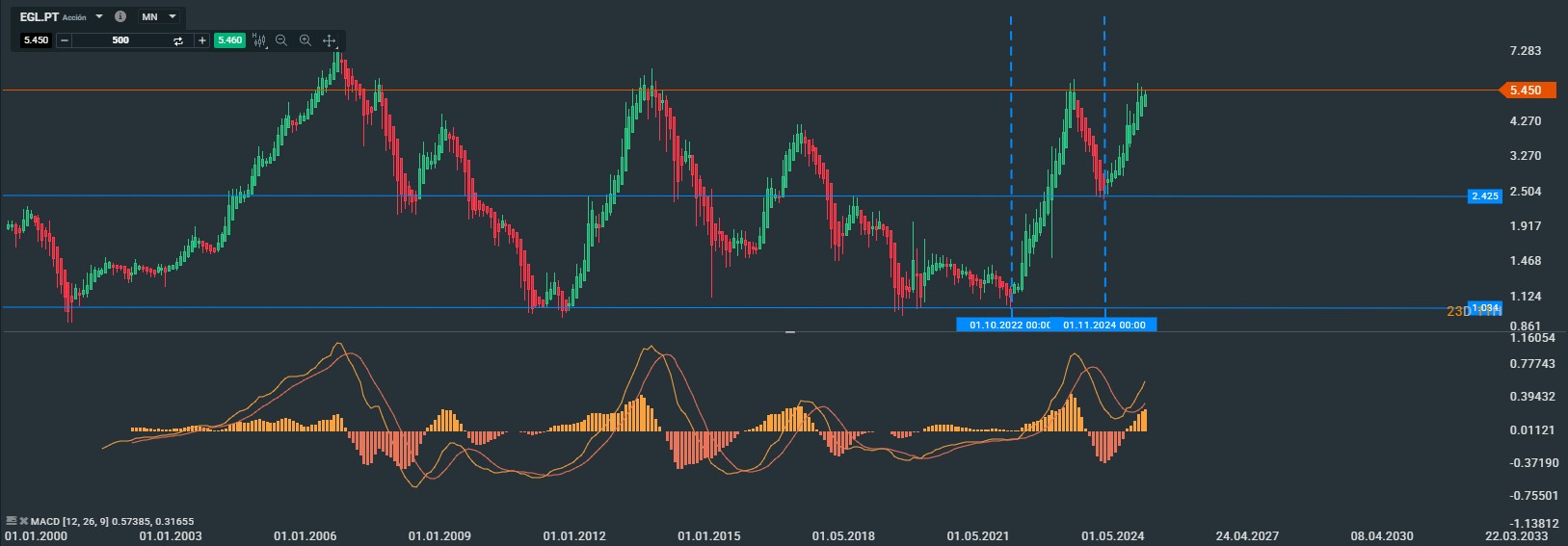Click the 01.01.2000 date axis label
Image resolution: width=1568 pixels, height=546 pixels.
pos(37,536)
